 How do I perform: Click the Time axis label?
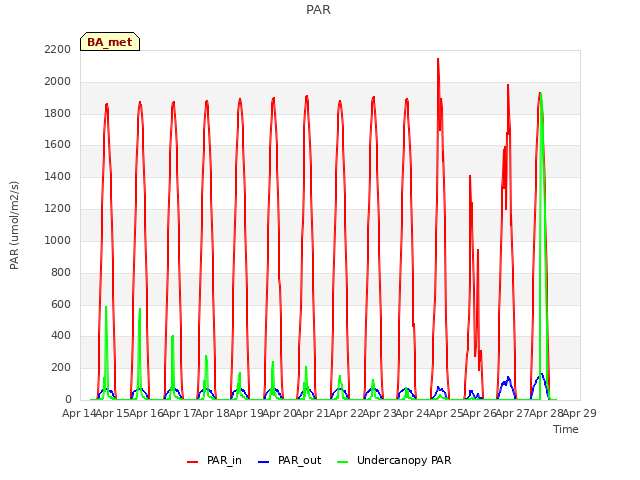[566, 429]
